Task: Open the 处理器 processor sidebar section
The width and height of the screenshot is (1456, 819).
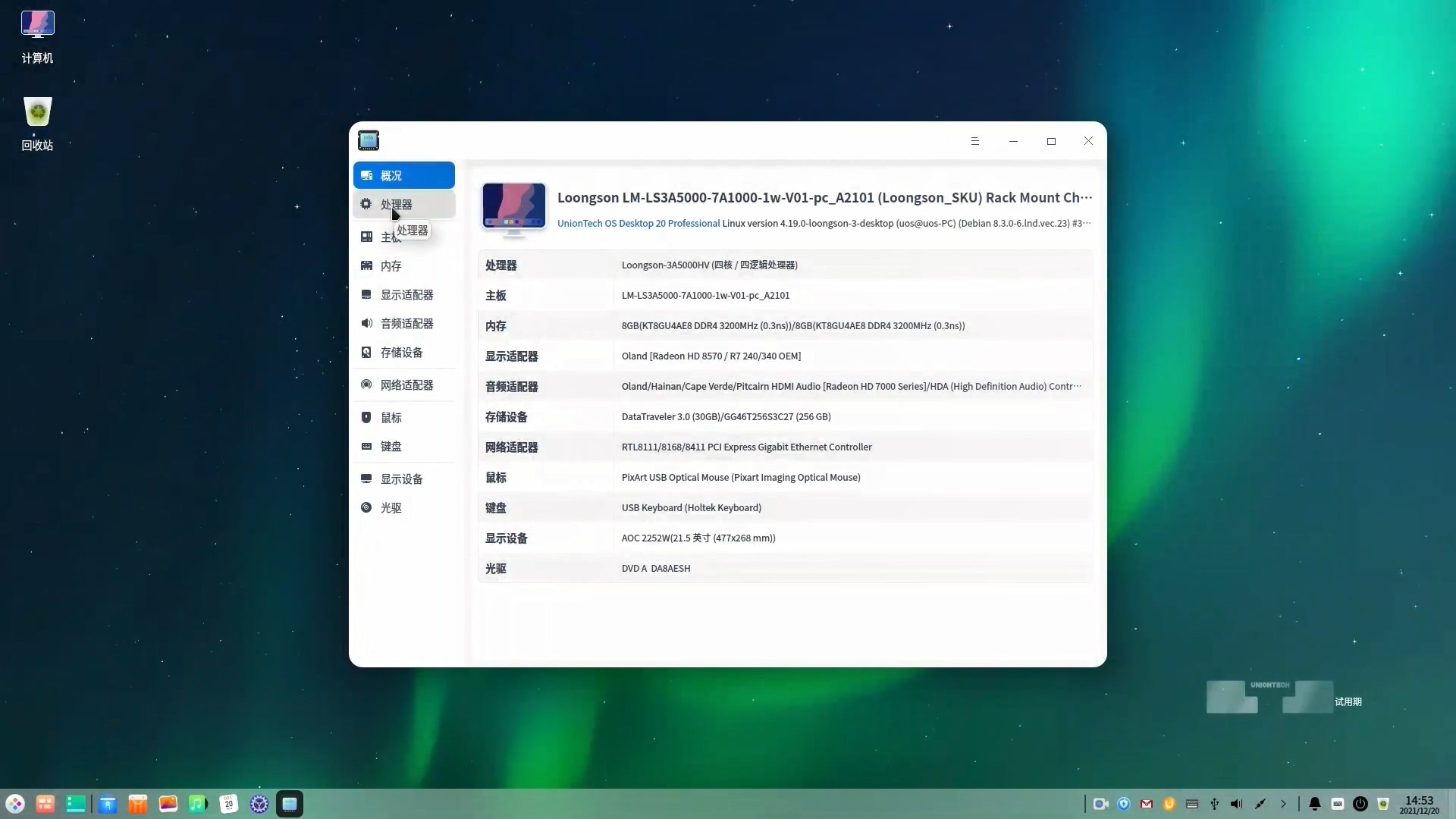Action: (403, 204)
